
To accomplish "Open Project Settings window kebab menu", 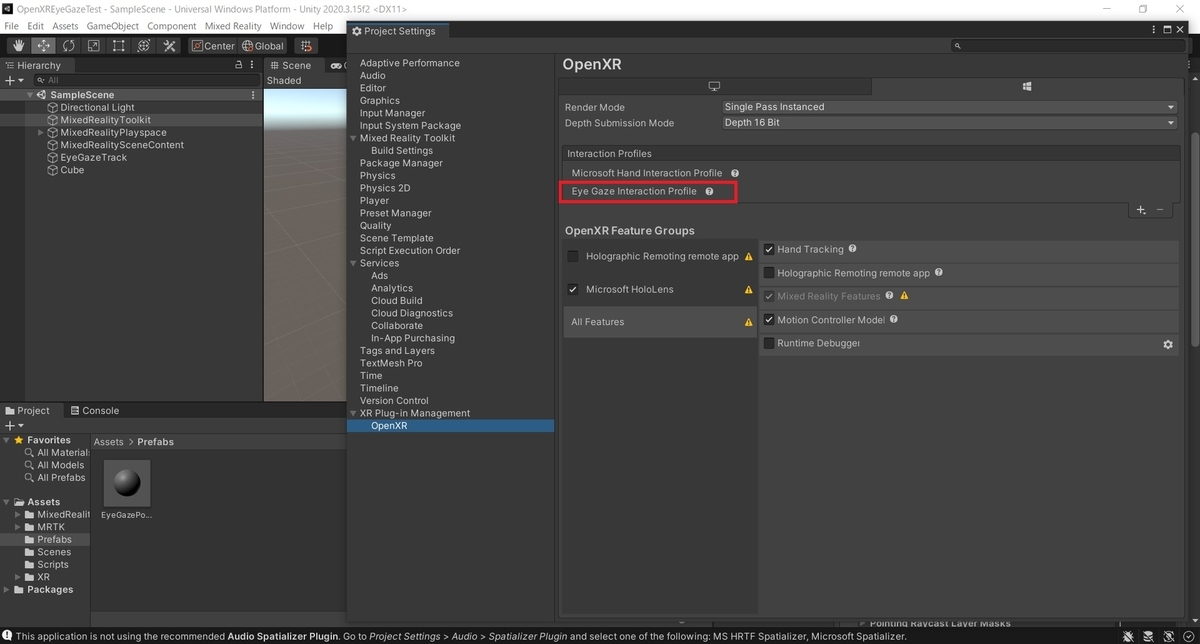I will [1152, 31].
